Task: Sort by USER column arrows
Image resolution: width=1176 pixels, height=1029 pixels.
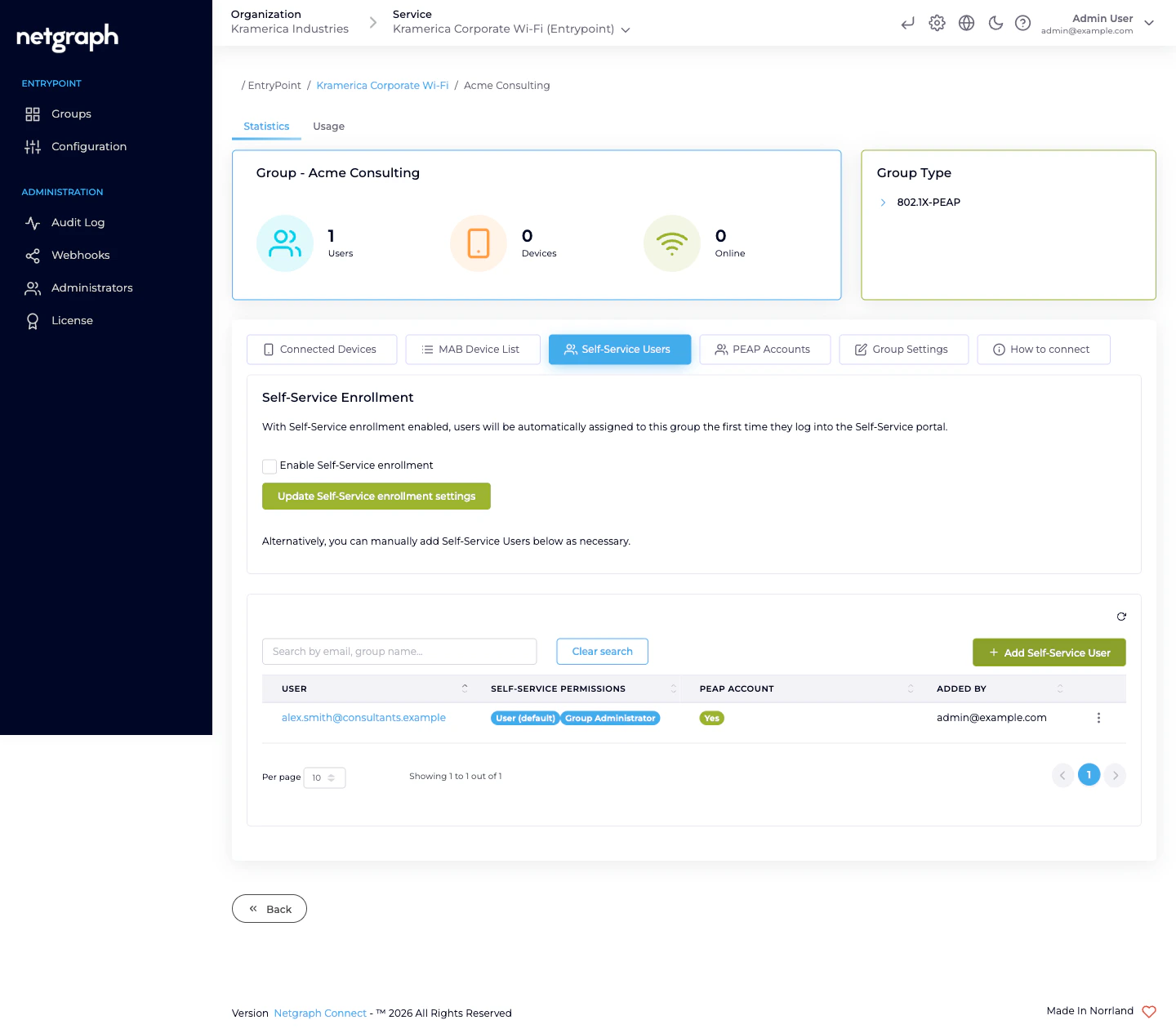Action: pyautogui.click(x=465, y=688)
